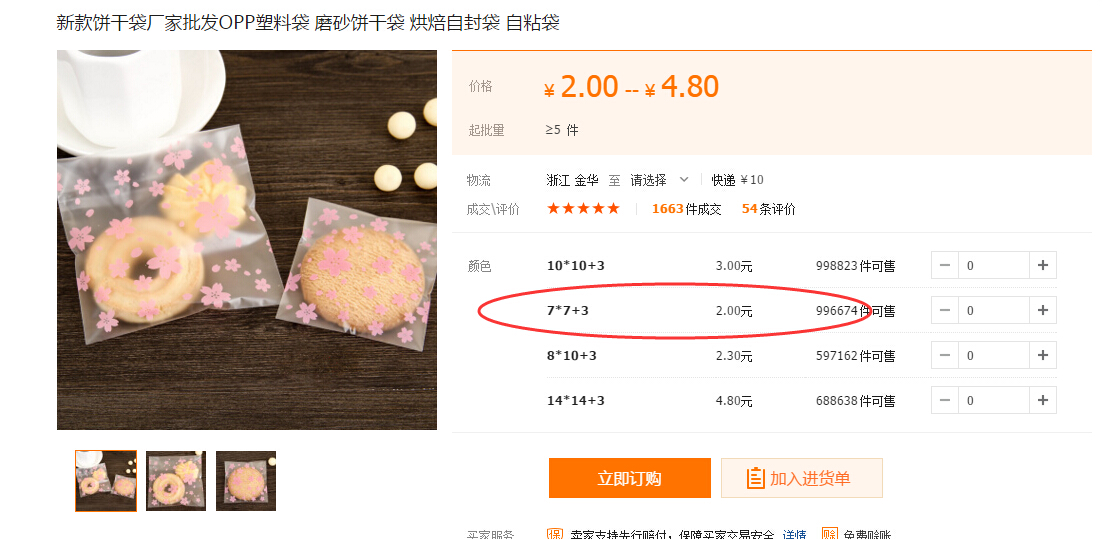
Task: Focus the quantity field for 7*7+3
Action: tap(993, 310)
